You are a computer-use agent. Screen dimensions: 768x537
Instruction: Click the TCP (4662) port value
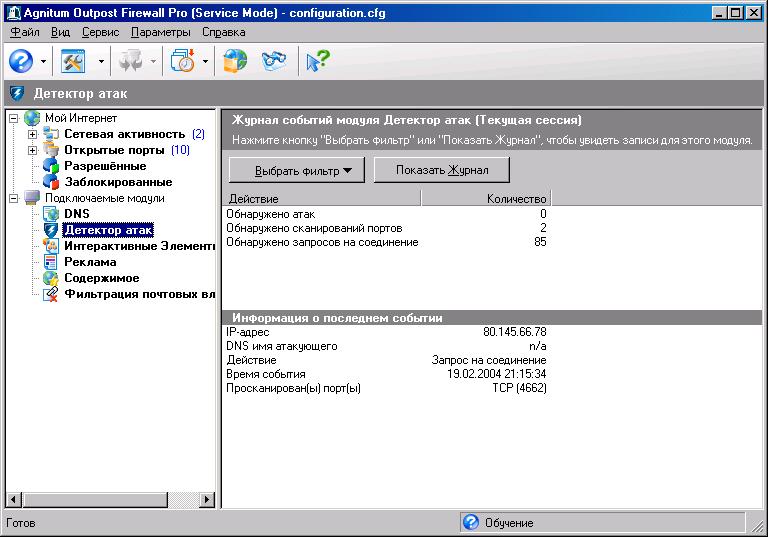coord(519,388)
